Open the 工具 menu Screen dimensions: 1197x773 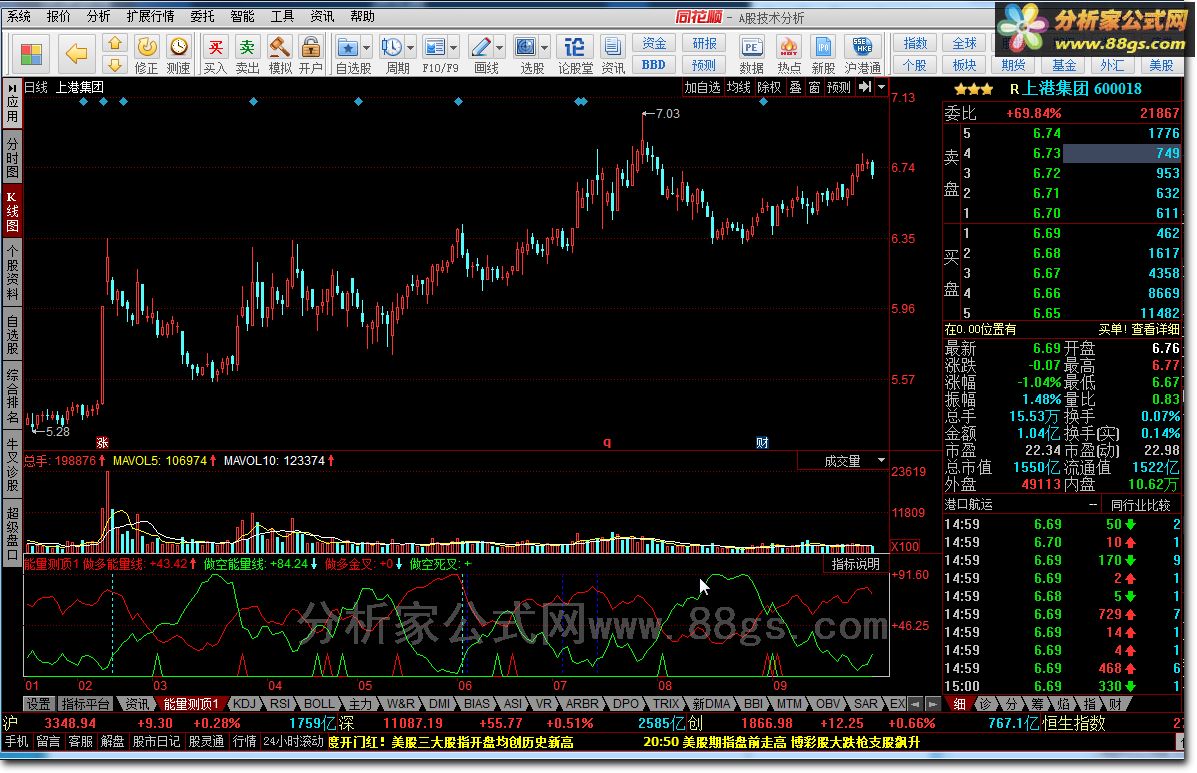click(282, 16)
